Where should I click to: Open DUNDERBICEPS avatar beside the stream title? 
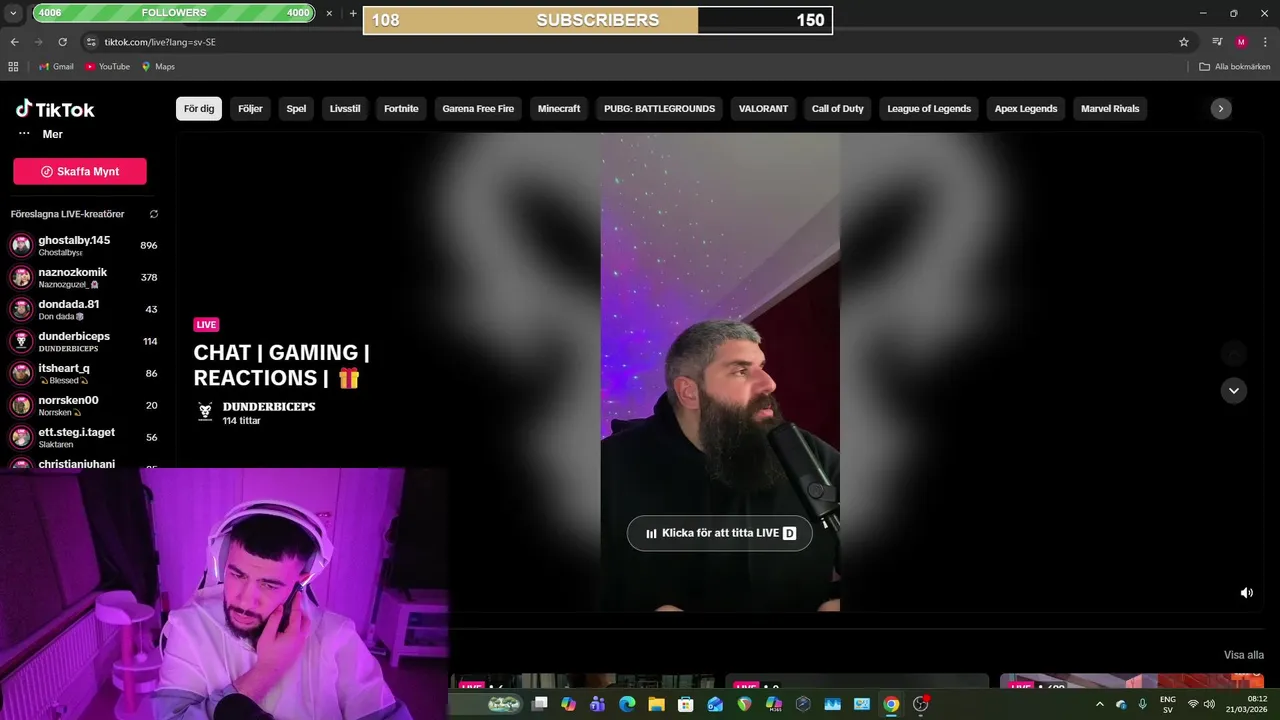(205, 412)
